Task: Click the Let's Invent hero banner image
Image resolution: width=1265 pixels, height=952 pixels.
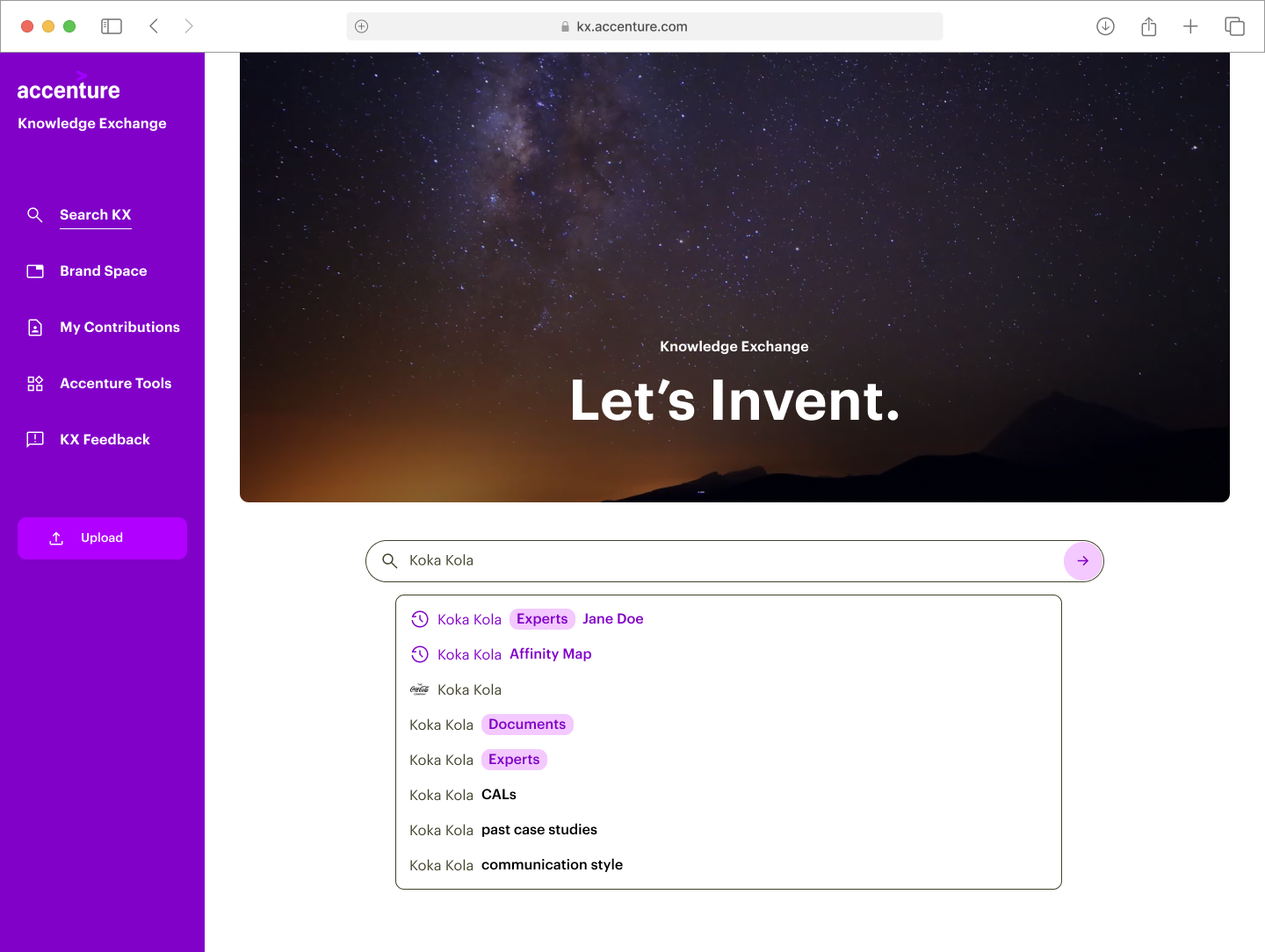Action: [x=734, y=278]
